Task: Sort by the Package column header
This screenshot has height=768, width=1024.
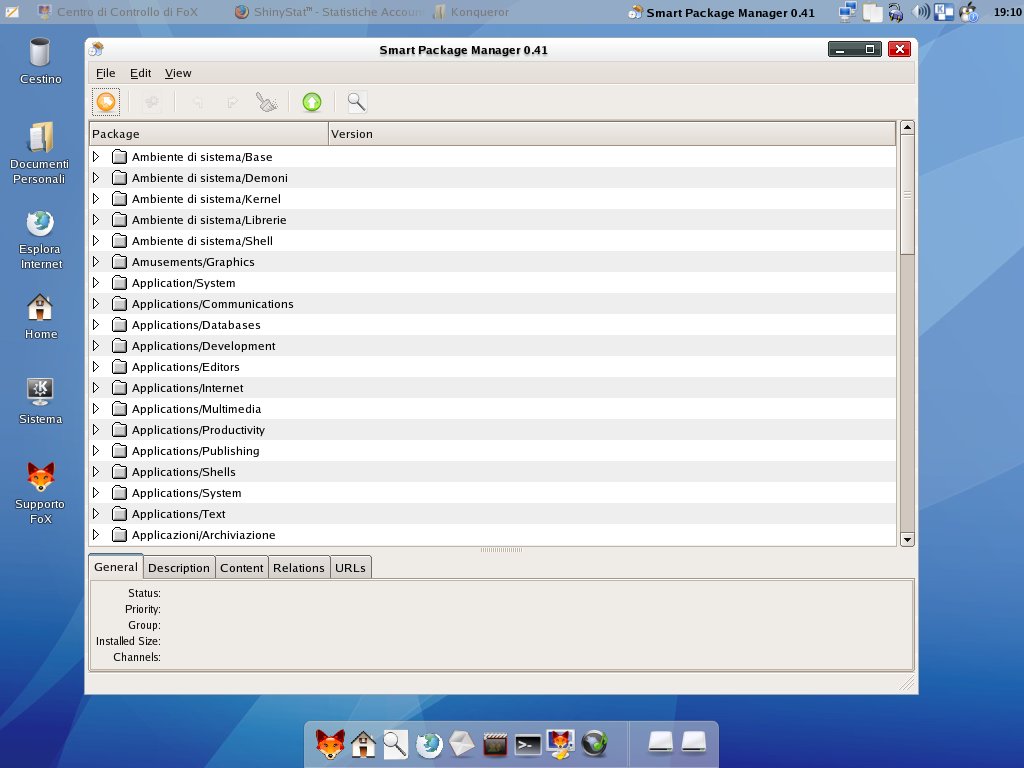Action: tap(208, 134)
